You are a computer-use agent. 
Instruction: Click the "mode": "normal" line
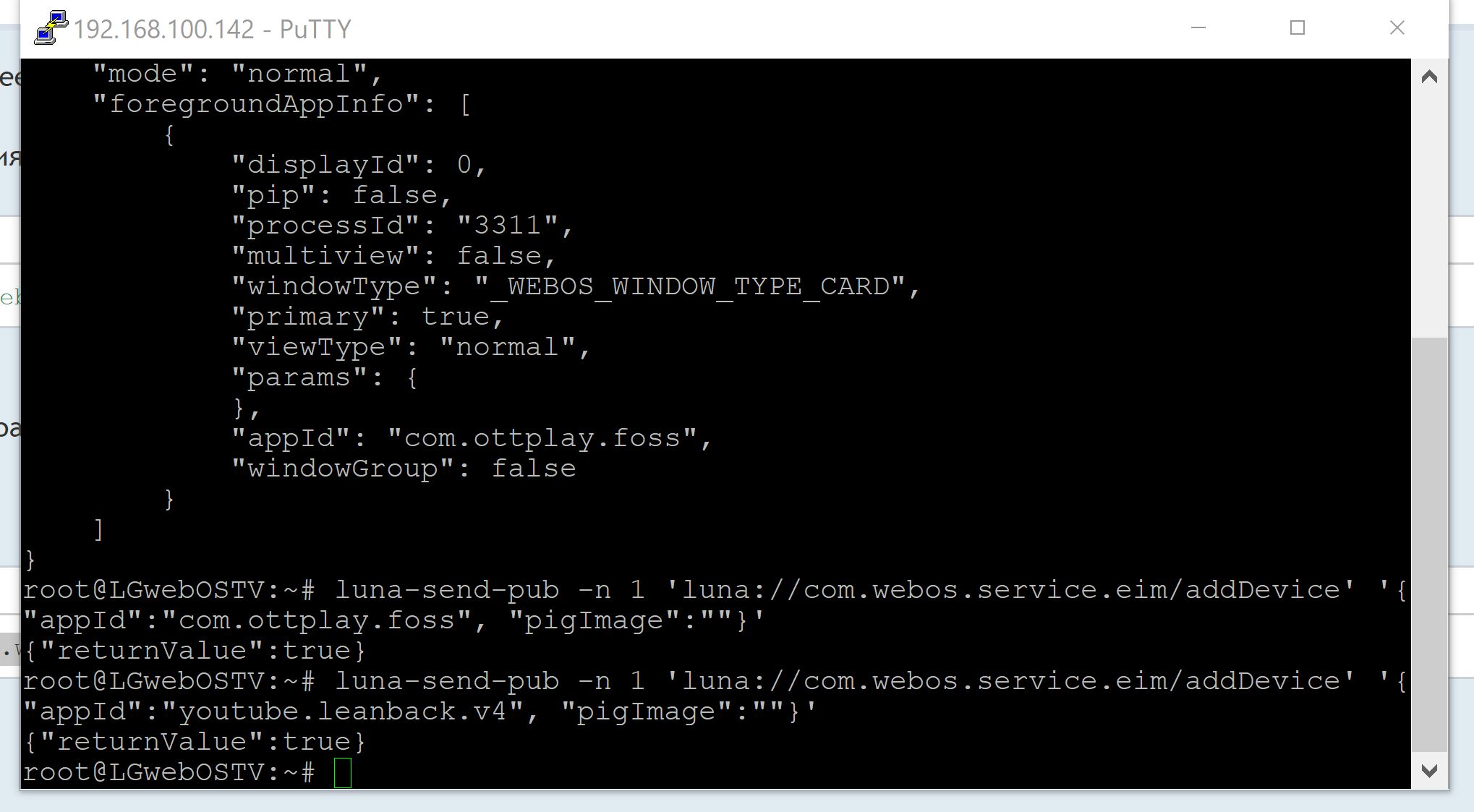pyautogui.click(x=237, y=74)
